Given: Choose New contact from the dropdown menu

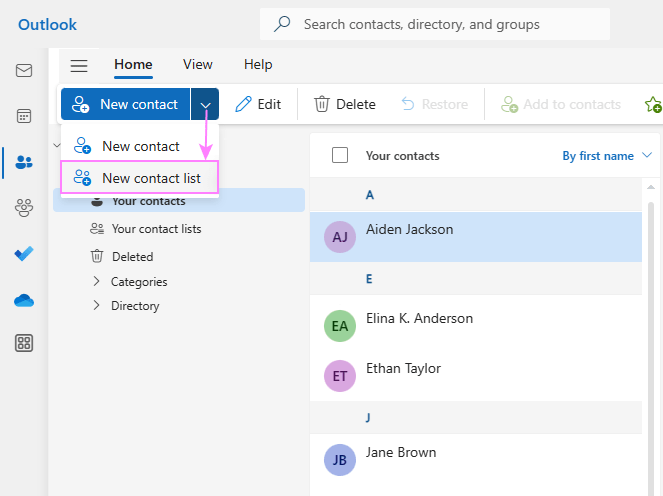Looking at the screenshot, I should pyautogui.click(x=140, y=146).
